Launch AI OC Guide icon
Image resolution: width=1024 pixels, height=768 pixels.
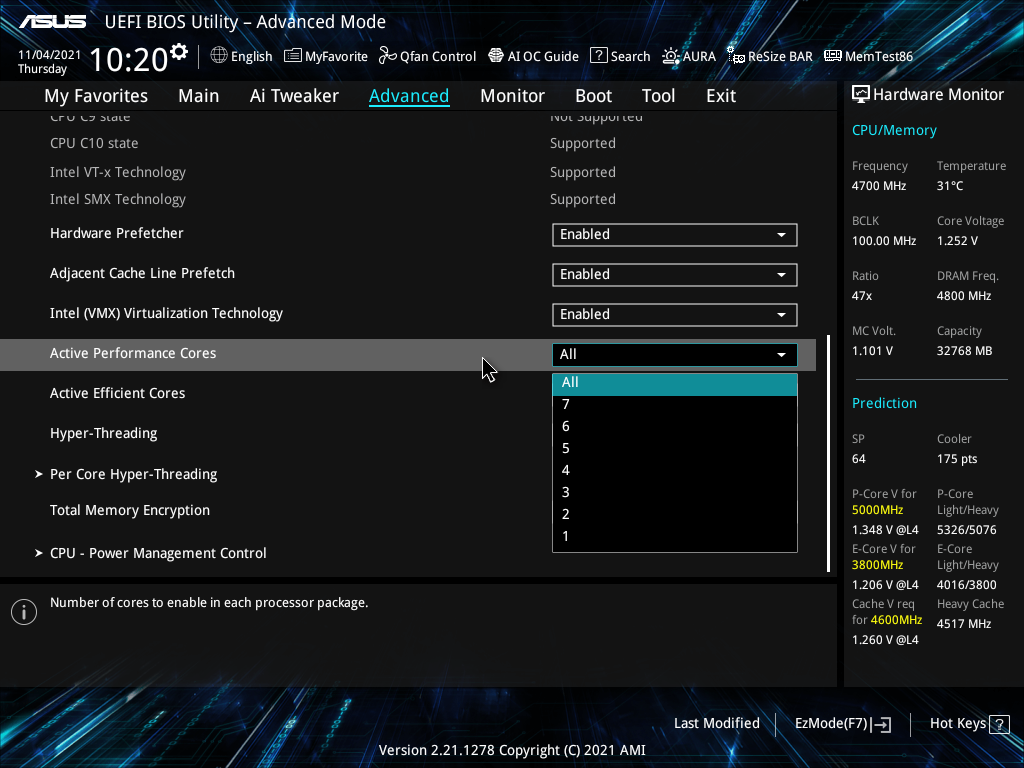(496, 56)
